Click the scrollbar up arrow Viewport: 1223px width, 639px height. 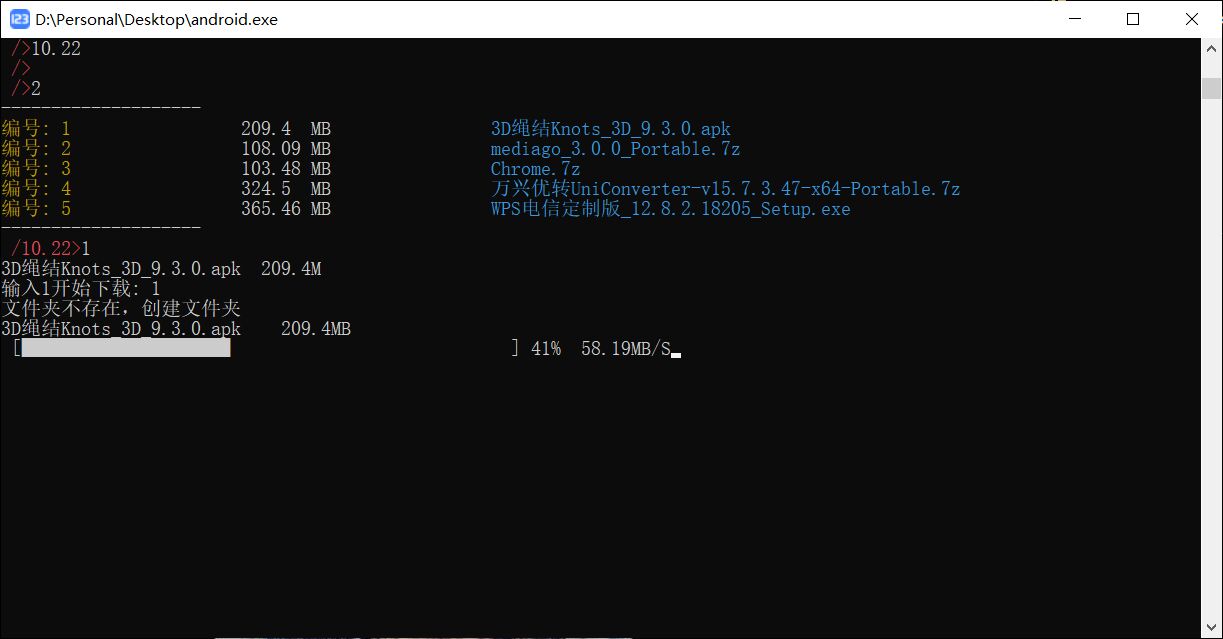(x=1211, y=48)
